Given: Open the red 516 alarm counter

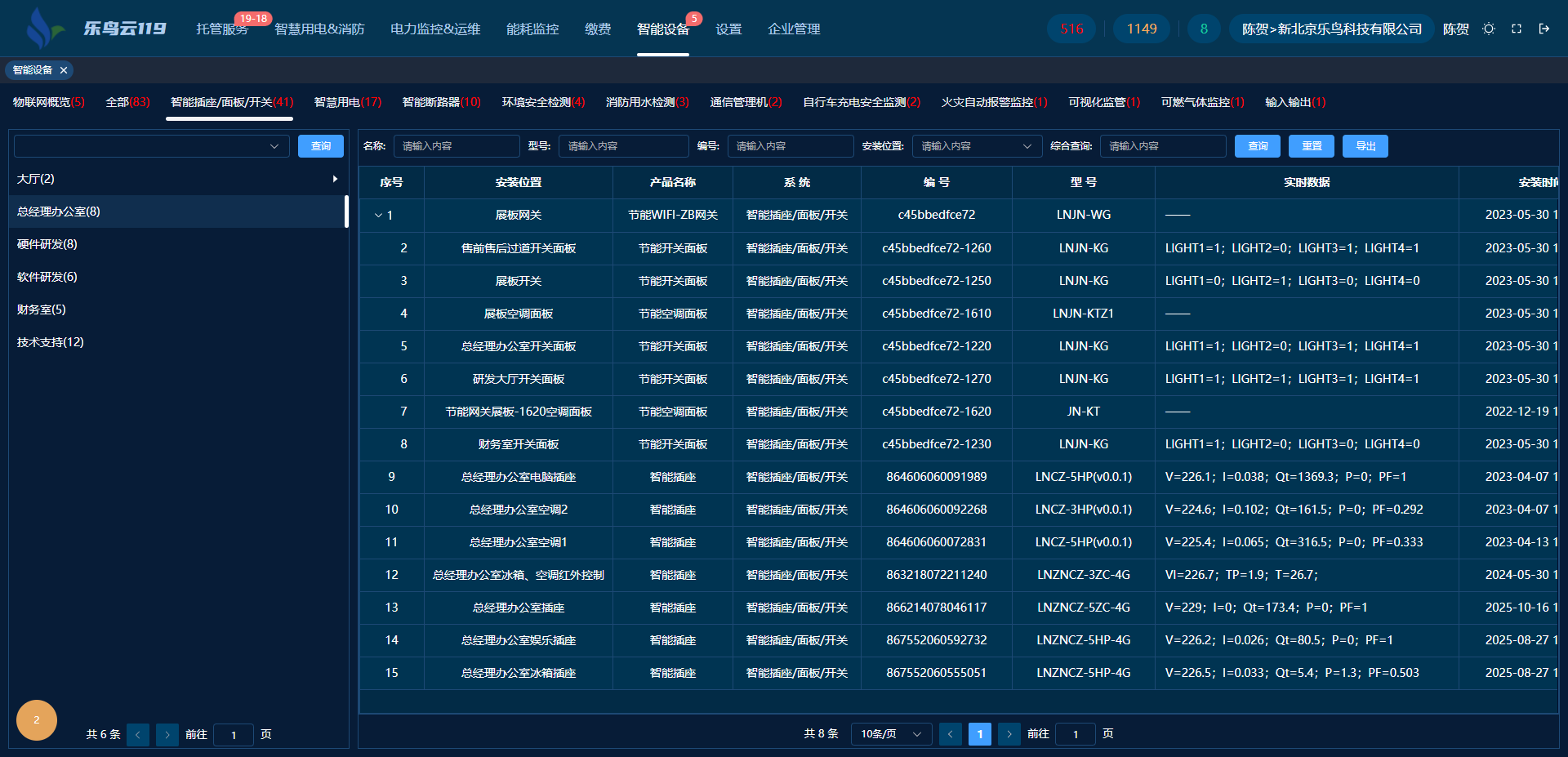Looking at the screenshot, I should (1071, 29).
